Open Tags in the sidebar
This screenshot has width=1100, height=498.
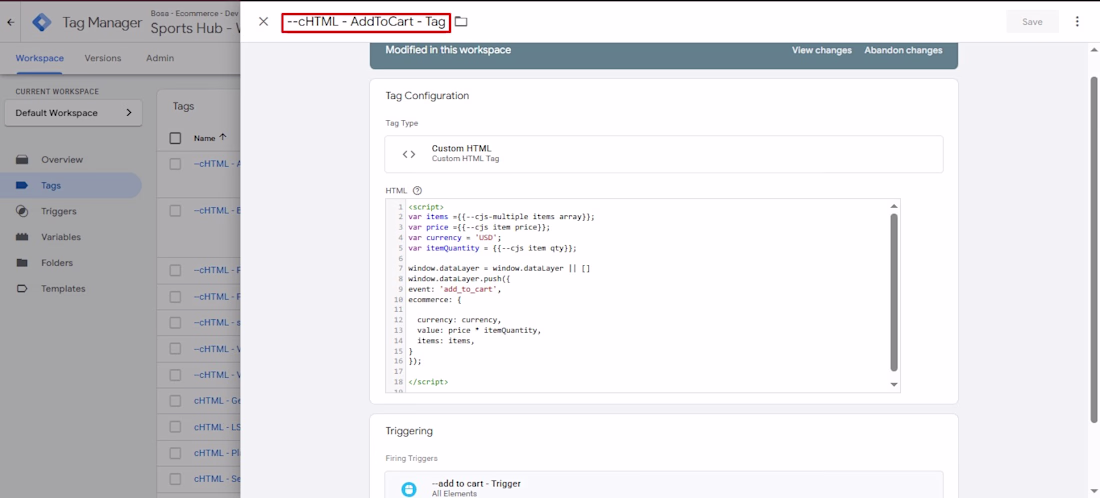(51, 186)
